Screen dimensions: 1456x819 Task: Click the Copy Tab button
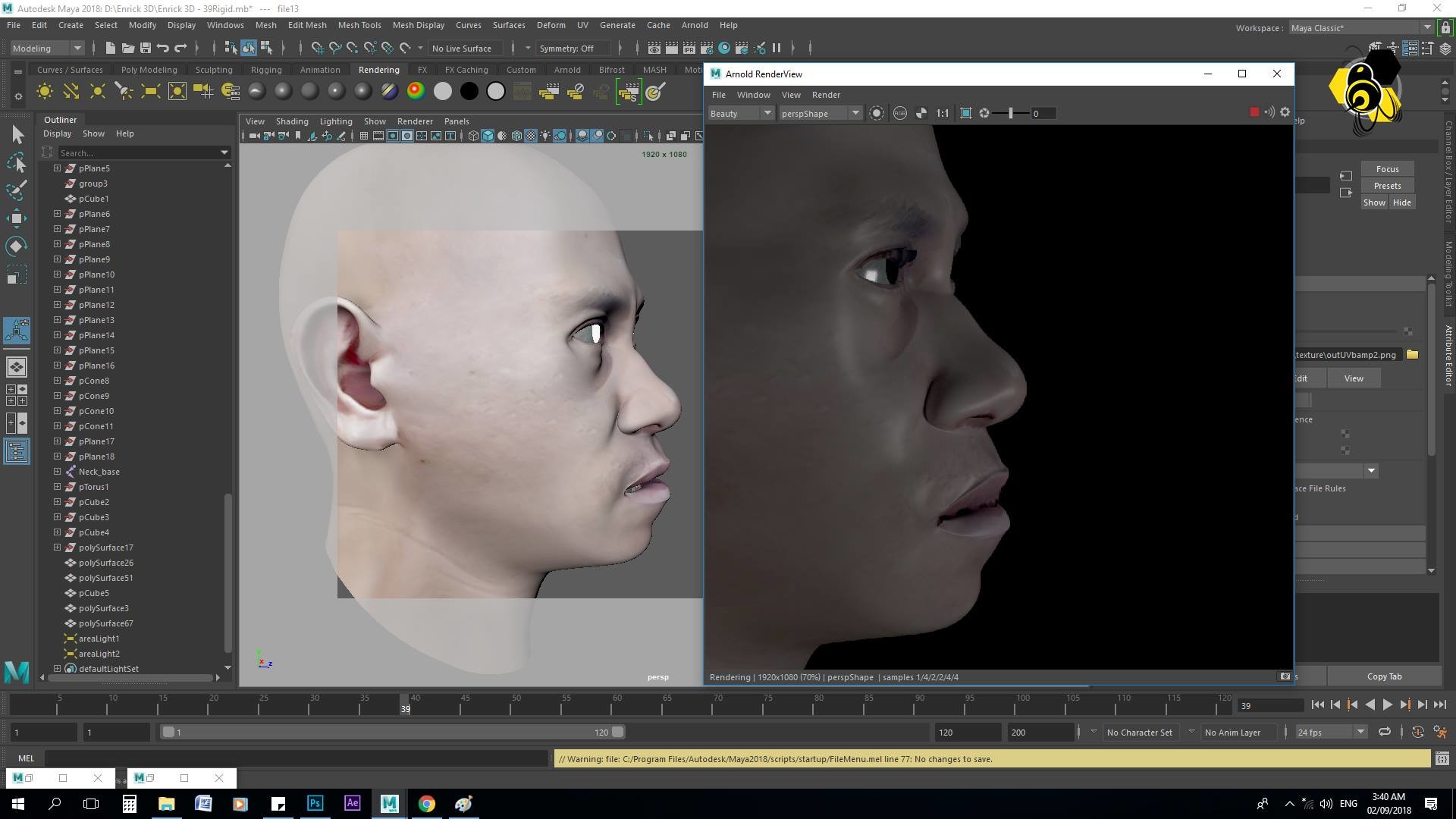(x=1384, y=676)
